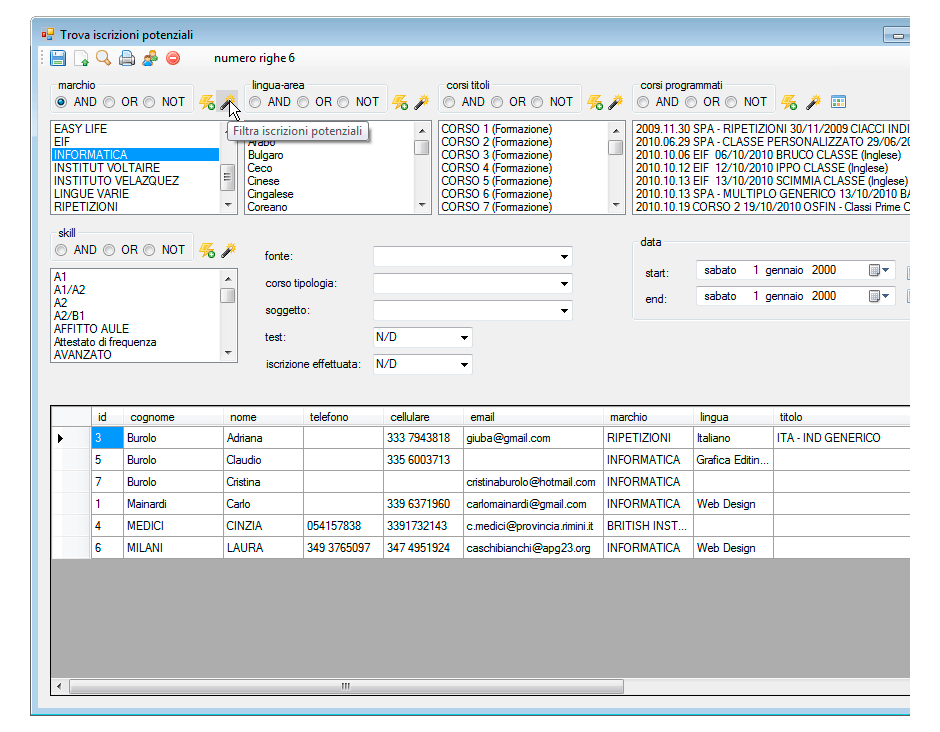940x732 pixels.
Task: Click the nome column header
Action: (x=263, y=417)
